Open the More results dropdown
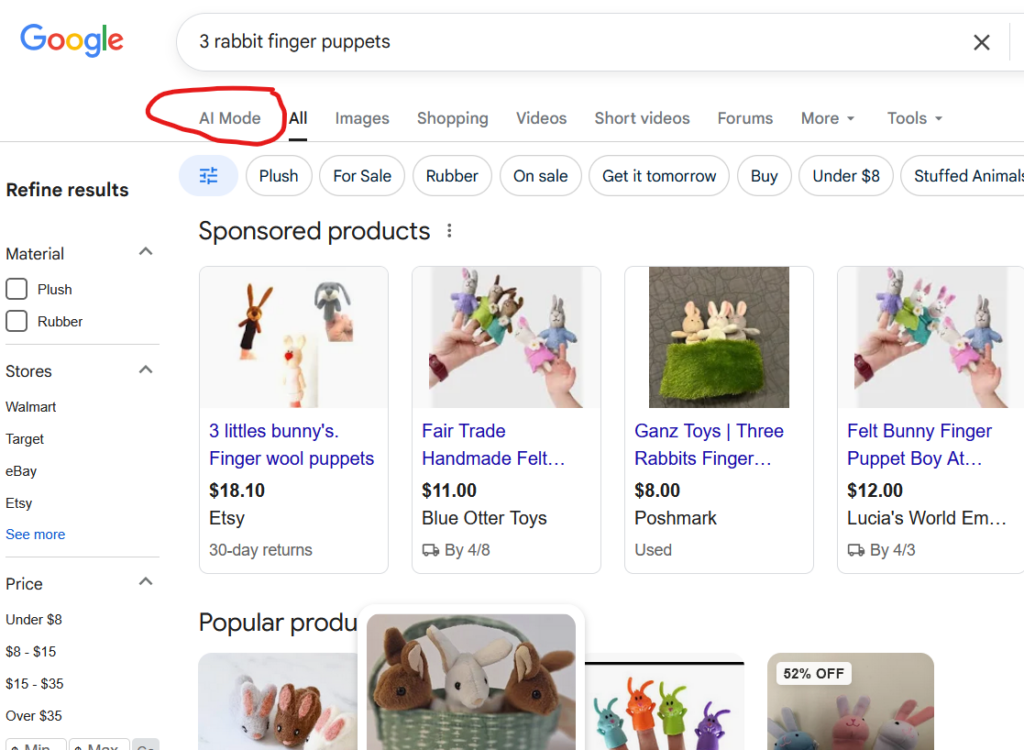 coord(827,118)
